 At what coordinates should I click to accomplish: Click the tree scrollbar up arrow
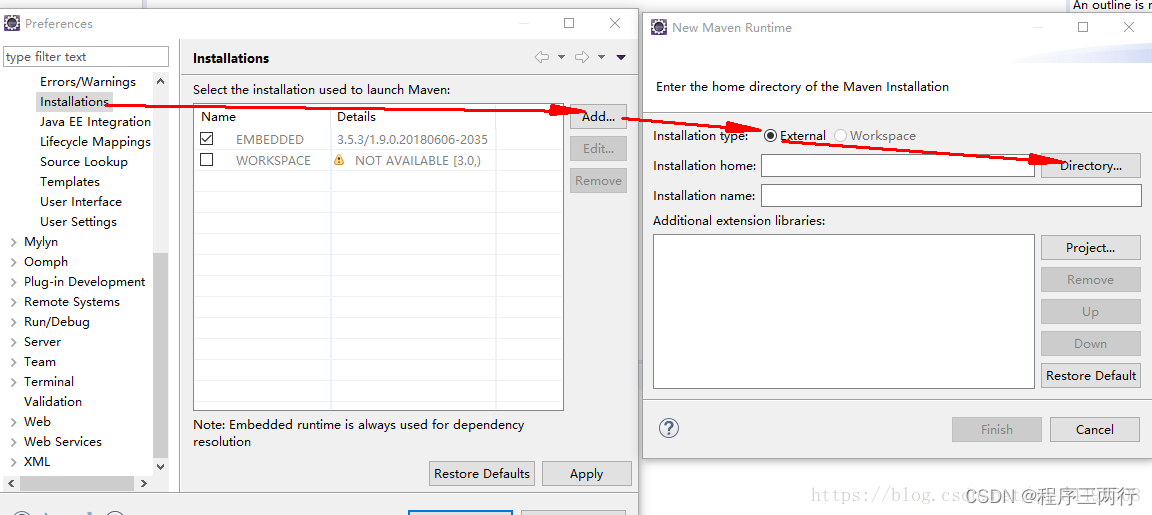tap(160, 80)
